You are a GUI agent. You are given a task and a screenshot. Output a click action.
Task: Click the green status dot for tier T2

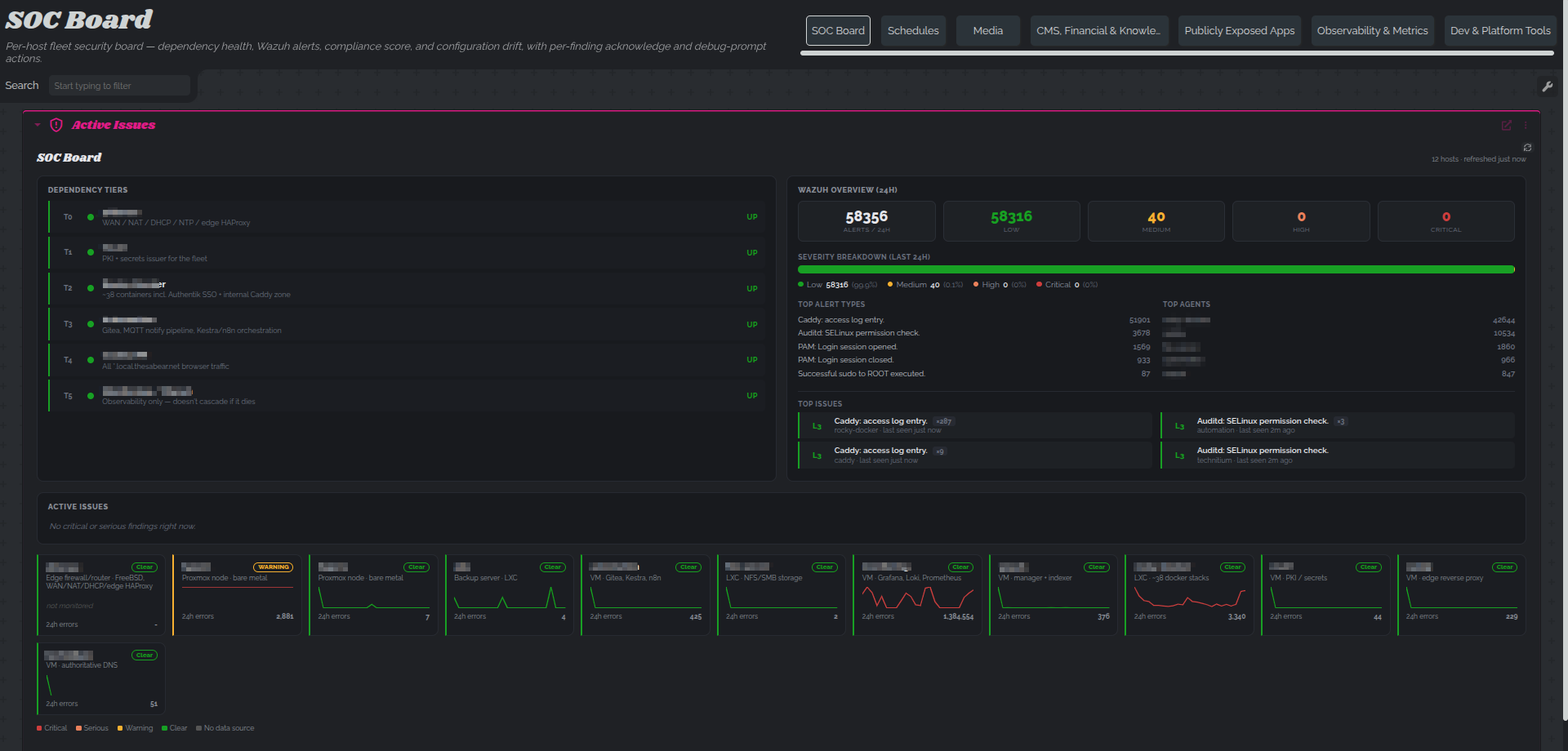tap(91, 288)
